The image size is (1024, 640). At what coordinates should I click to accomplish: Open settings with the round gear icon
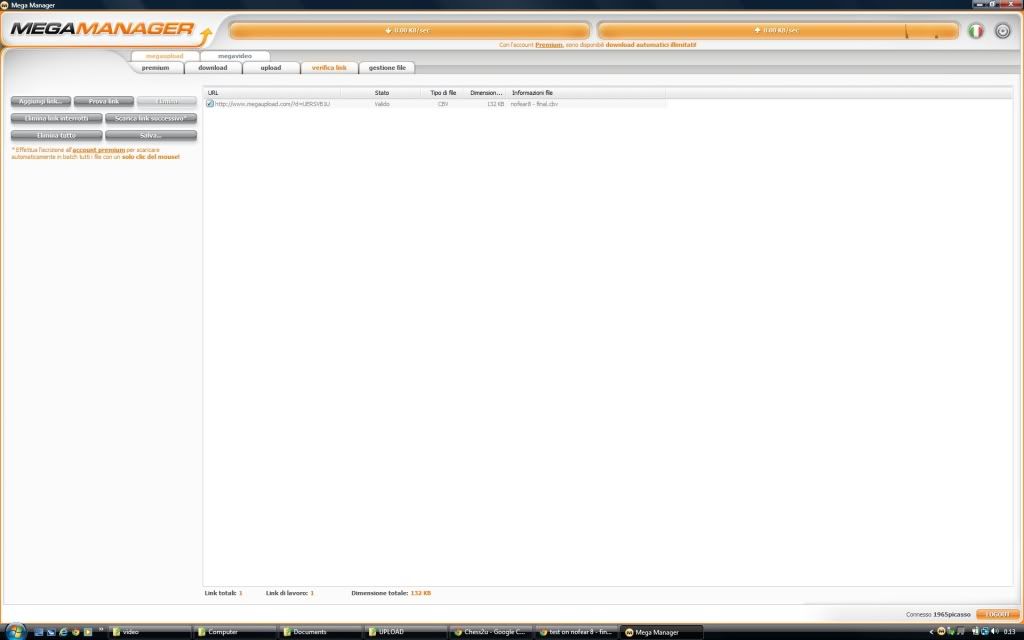[1002, 31]
